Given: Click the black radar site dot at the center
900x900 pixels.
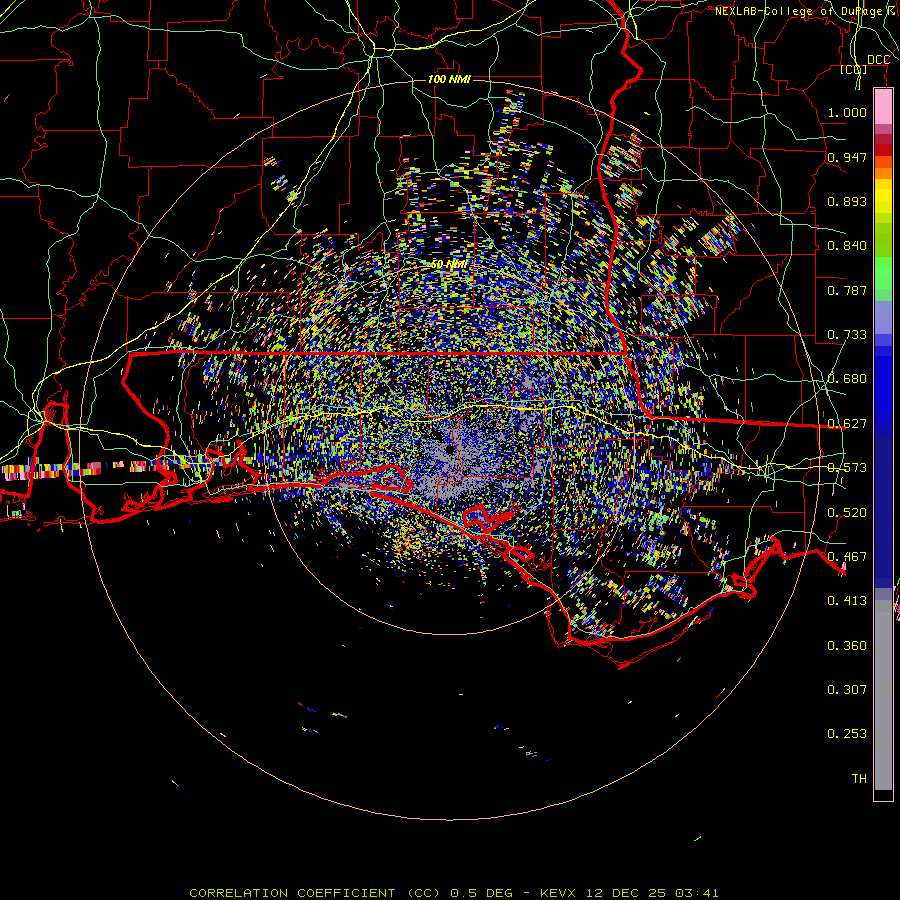Looking at the screenshot, I should [x=450, y=449].
